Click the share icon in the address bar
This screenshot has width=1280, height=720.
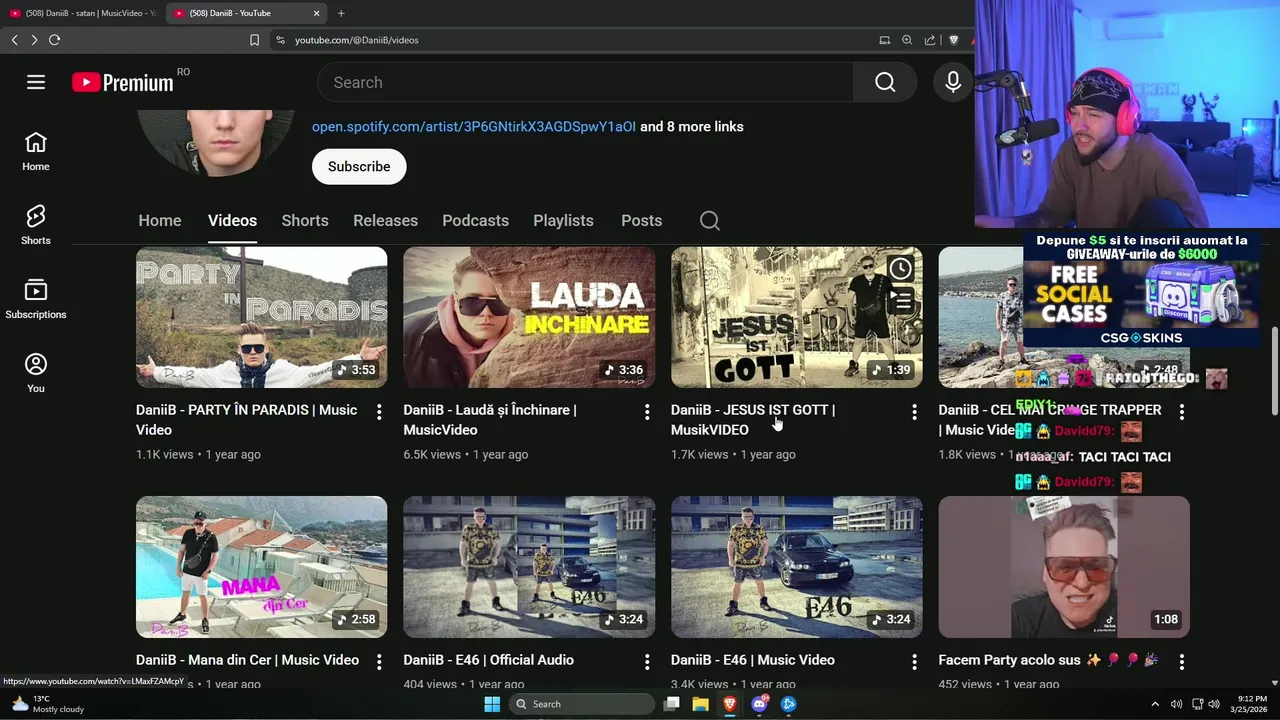pyautogui.click(x=930, y=40)
